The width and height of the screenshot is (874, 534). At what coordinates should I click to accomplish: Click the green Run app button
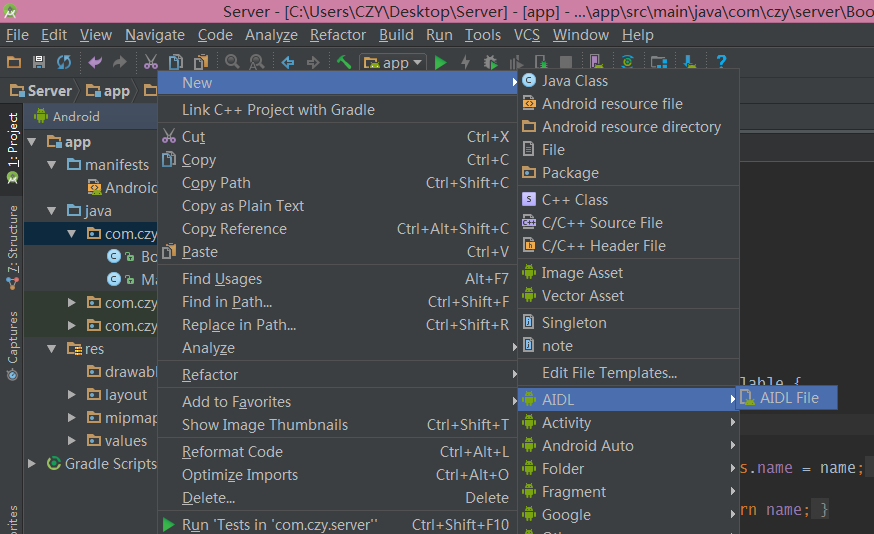click(442, 62)
